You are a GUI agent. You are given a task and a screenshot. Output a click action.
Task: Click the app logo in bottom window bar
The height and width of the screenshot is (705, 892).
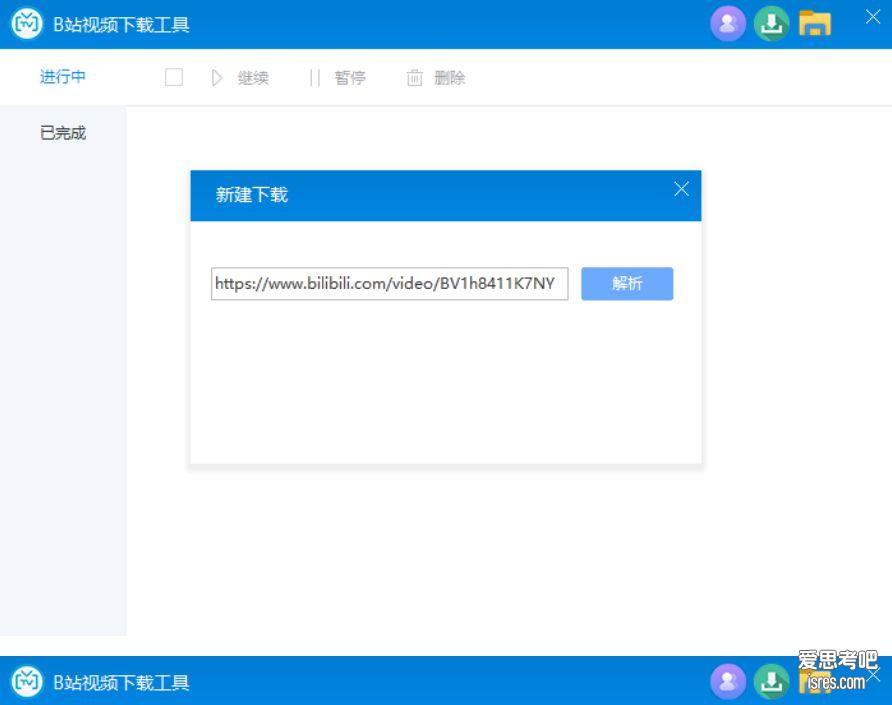click(x=27, y=681)
